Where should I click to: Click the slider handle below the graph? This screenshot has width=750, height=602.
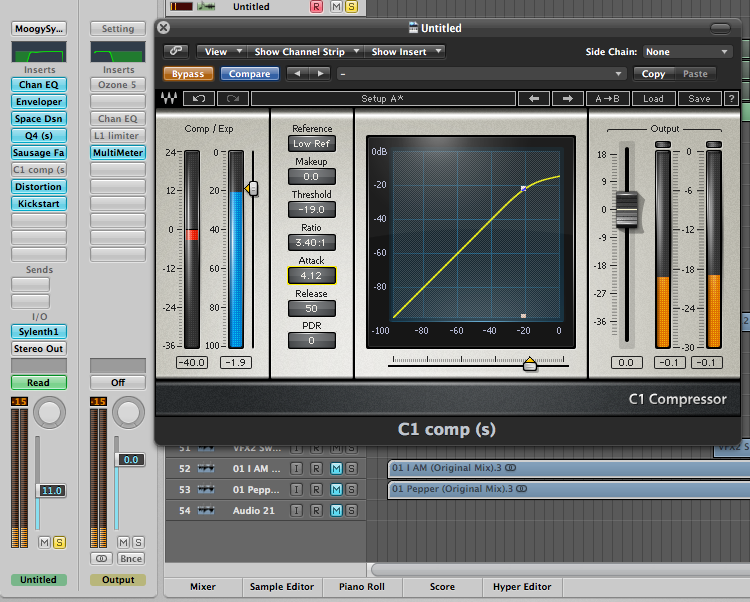point(529,364)
